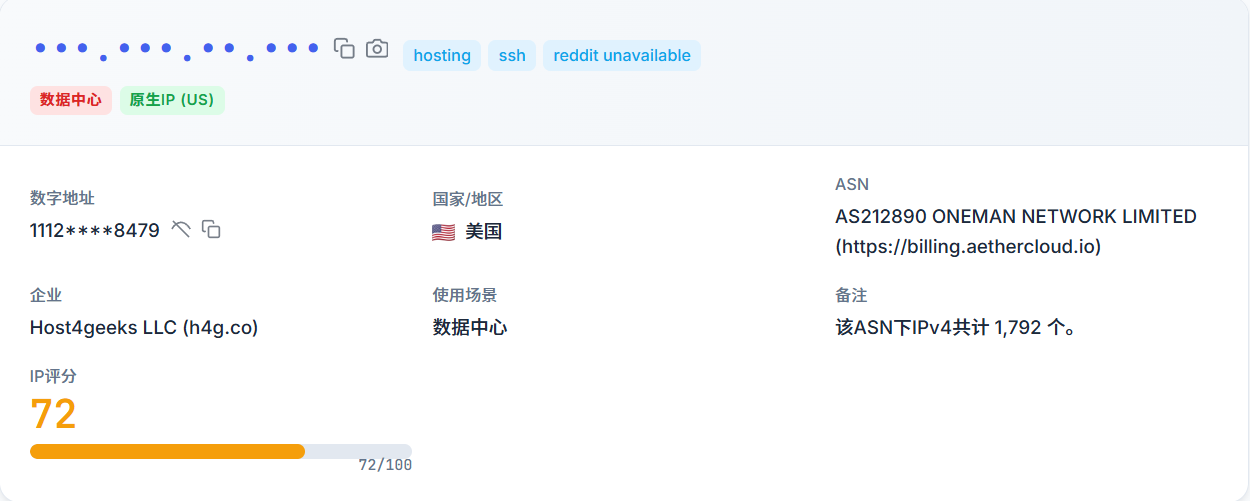Click the "reddit unavailable" tag
This screenshot has height=501, width=1250.
[621, 56]
